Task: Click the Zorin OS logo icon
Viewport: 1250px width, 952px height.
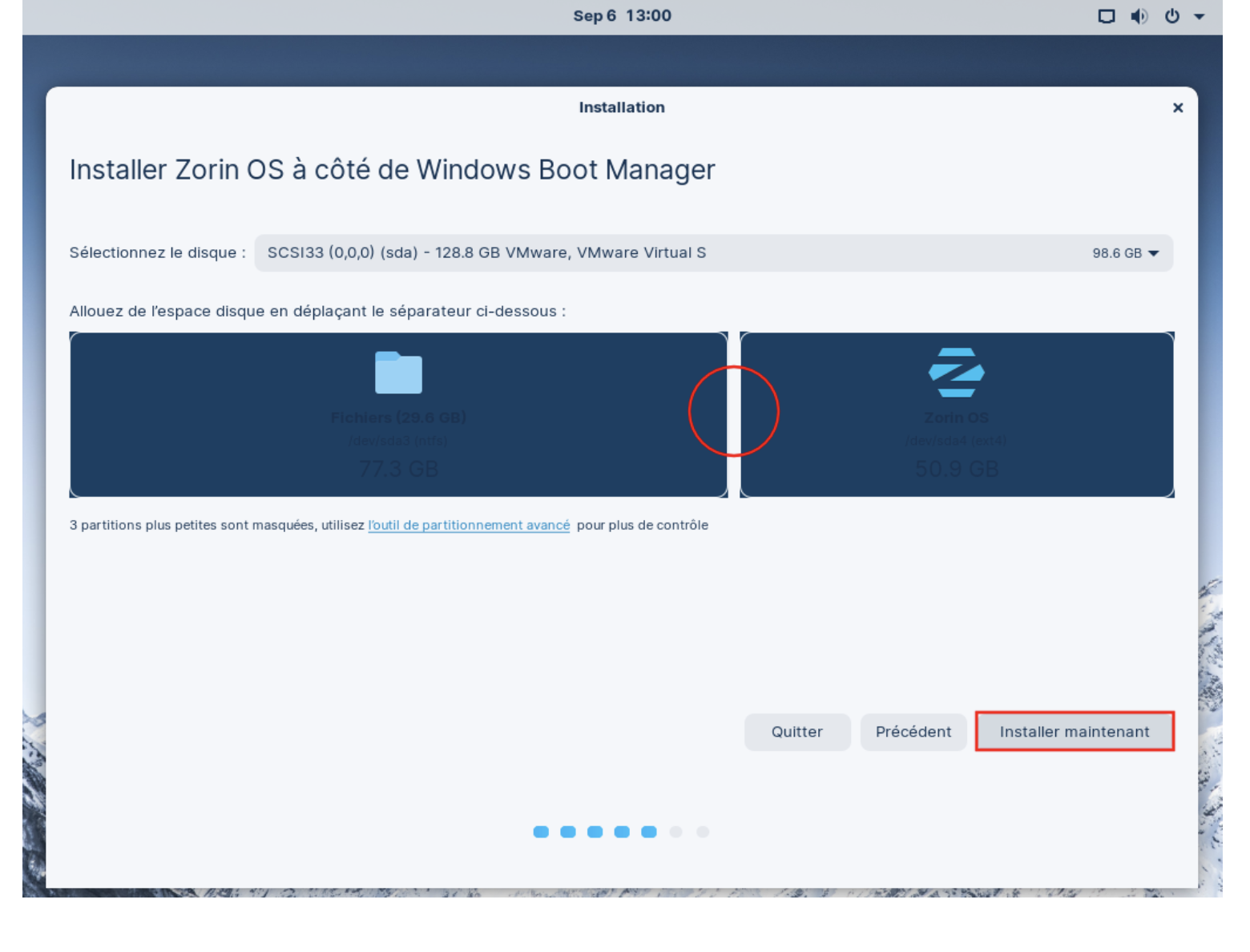Action: 956,373
